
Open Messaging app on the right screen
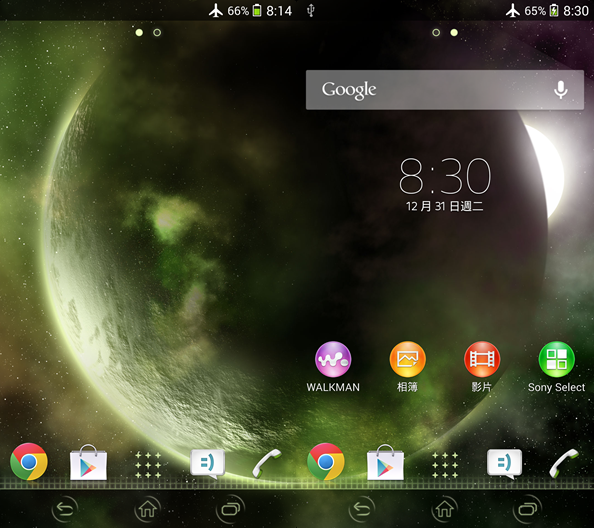pyautogui.click(x=504, y=464)
